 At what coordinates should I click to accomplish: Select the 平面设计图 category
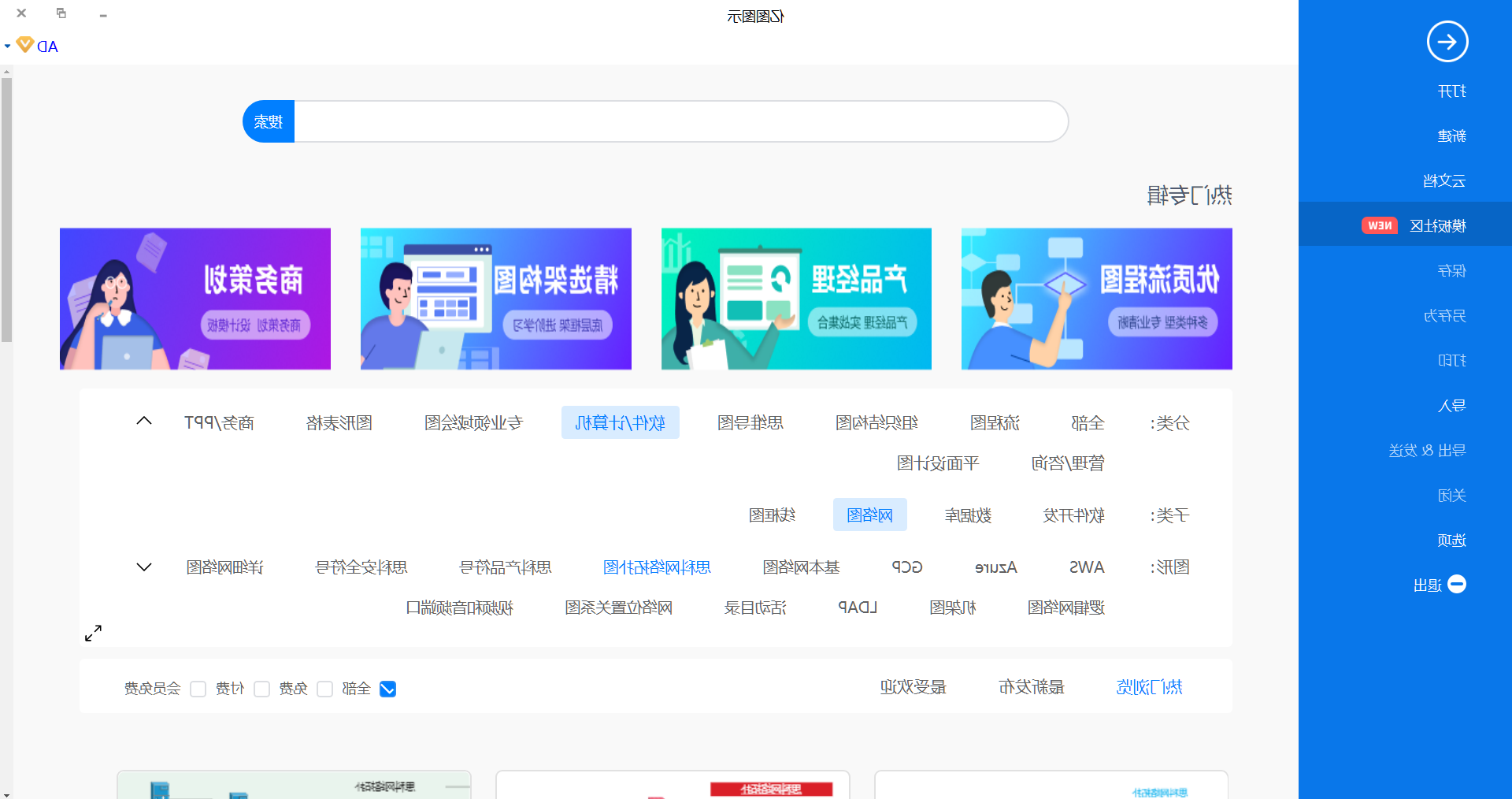(938, 463)
